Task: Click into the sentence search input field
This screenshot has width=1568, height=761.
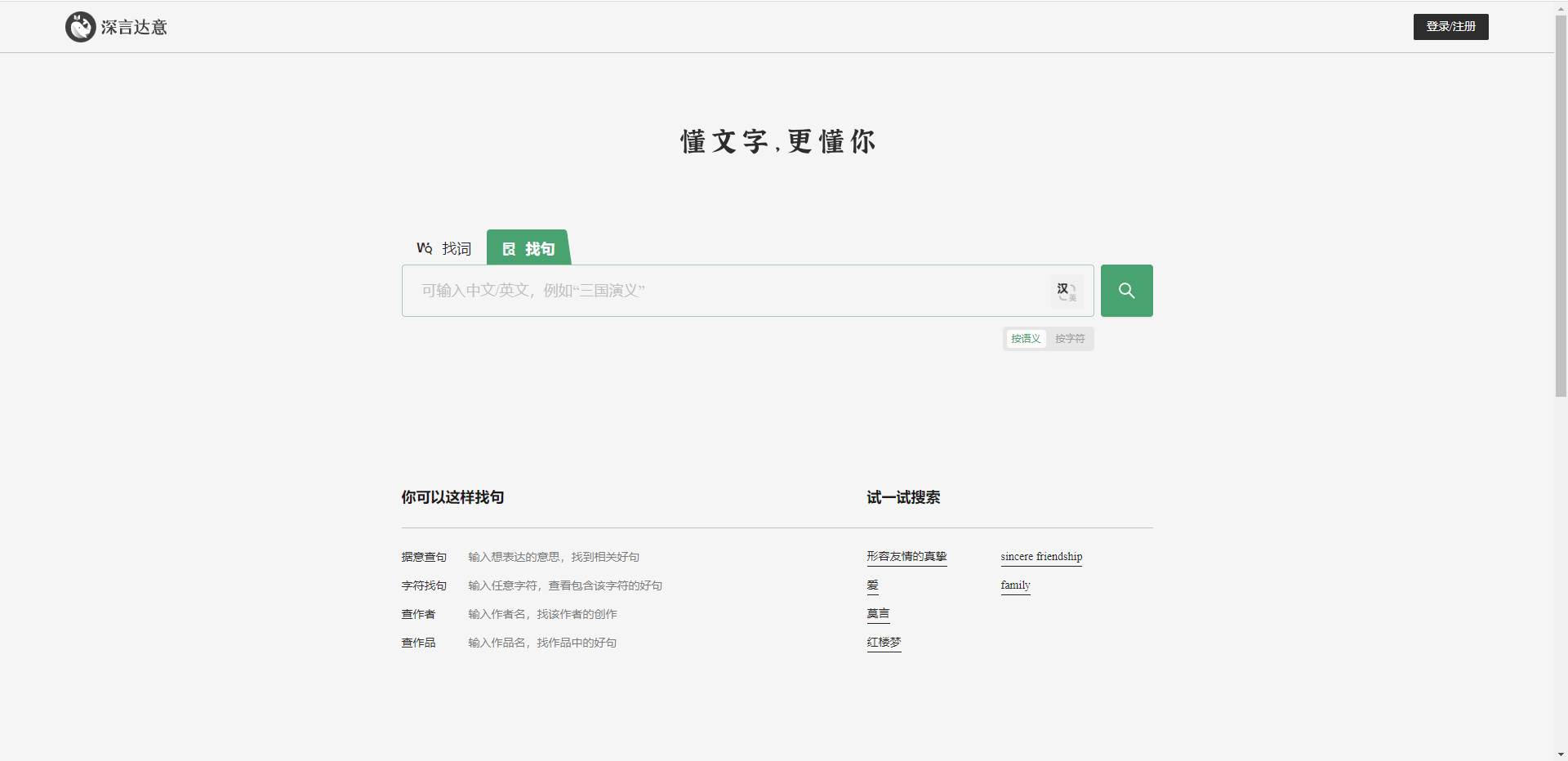Action: (x=719, y=291)
